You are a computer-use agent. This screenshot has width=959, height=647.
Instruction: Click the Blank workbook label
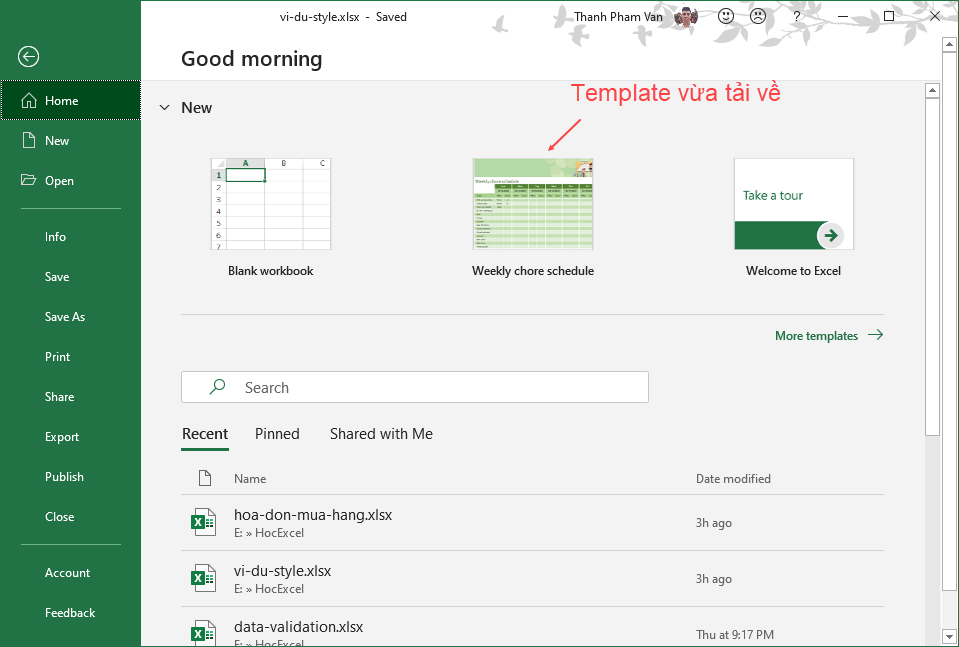point(270,271)
